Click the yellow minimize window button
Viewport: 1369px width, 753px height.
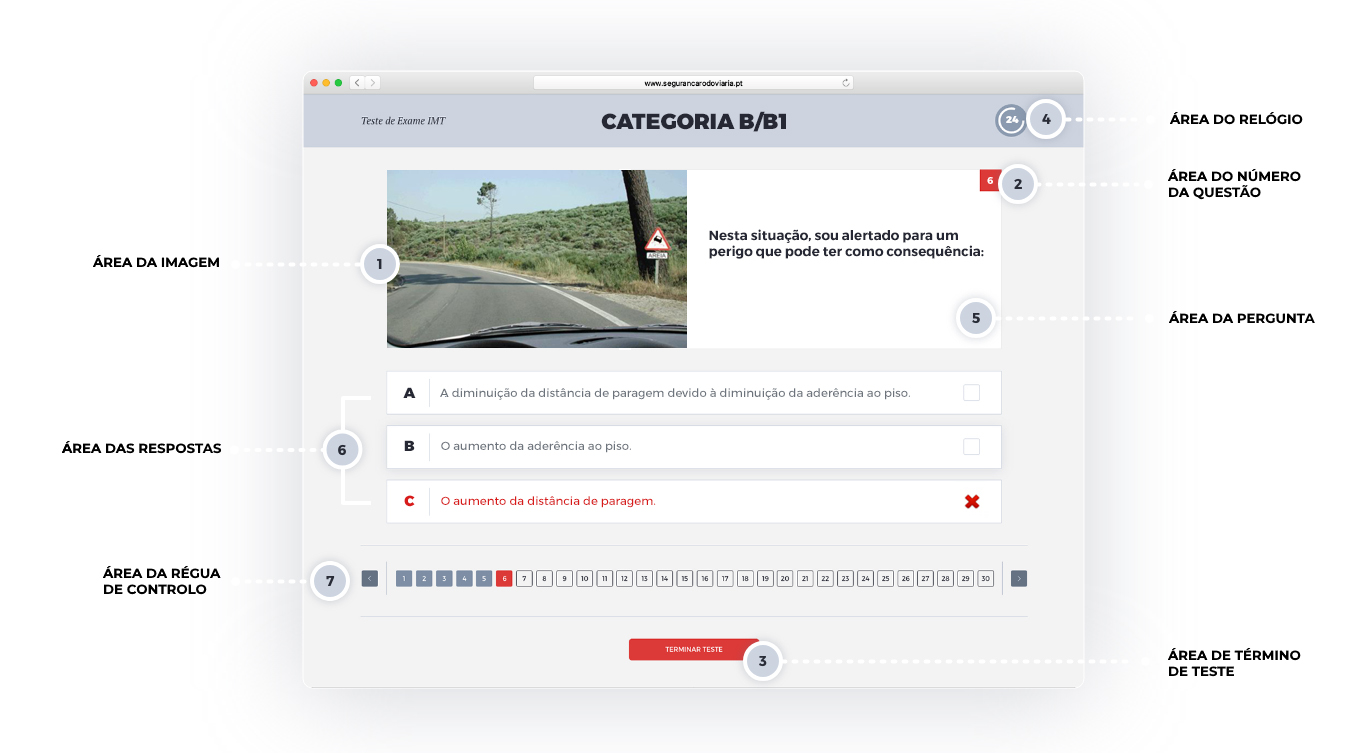(x=326, y=83)
